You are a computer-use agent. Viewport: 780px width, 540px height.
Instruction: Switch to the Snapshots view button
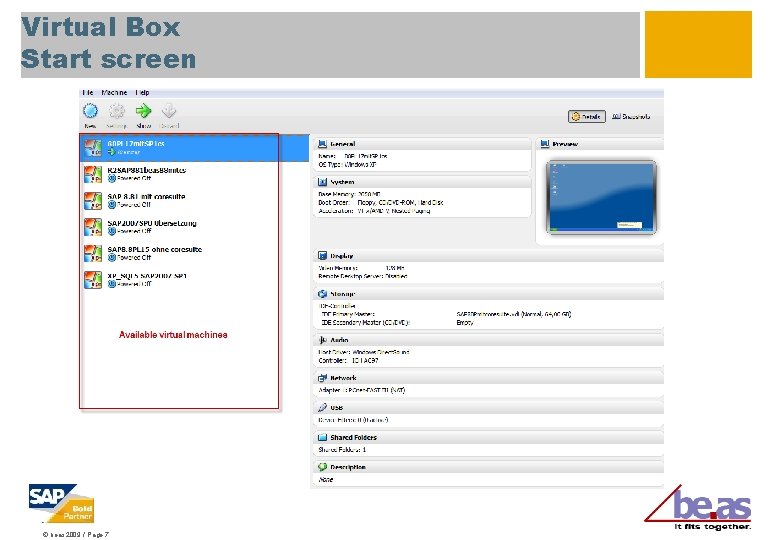(631, 116)
